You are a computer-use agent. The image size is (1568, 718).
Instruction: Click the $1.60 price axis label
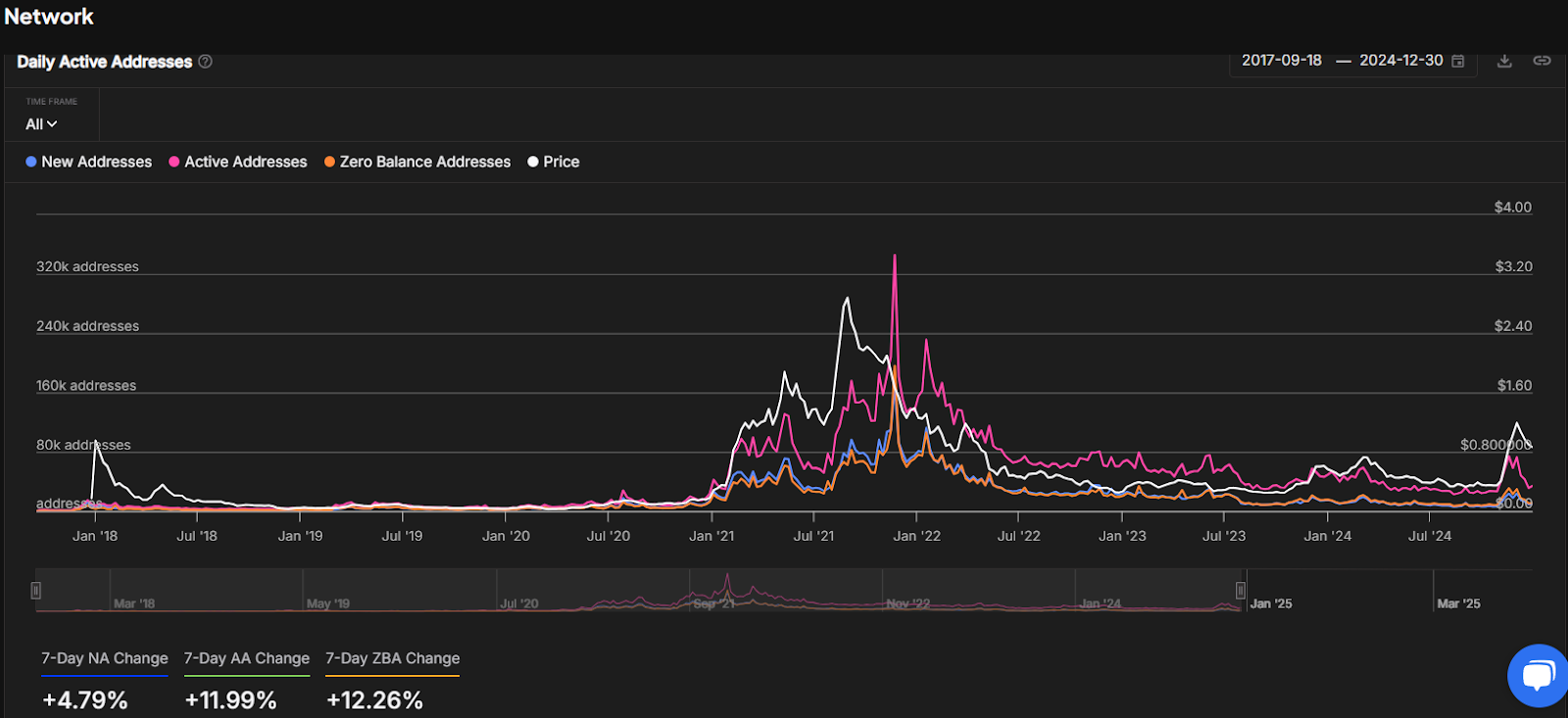(x=1514, y=386)
